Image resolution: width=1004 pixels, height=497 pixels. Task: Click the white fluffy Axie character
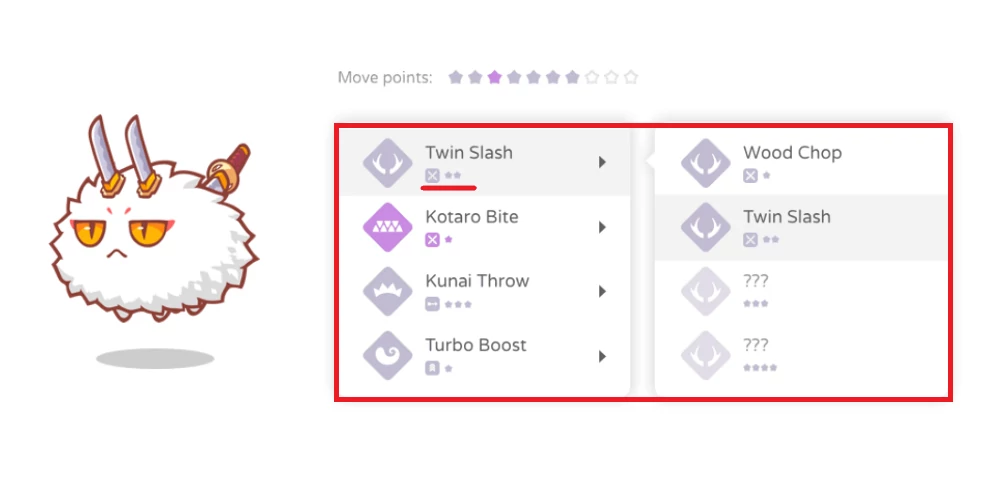155,240
